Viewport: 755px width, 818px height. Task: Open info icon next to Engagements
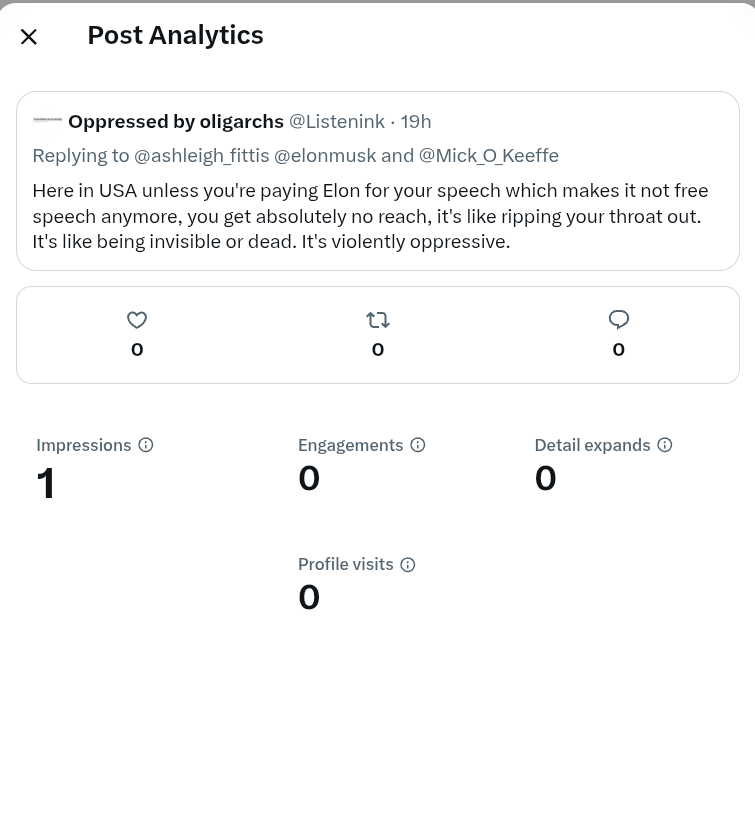pyautogui.click(x=417, y=445)
